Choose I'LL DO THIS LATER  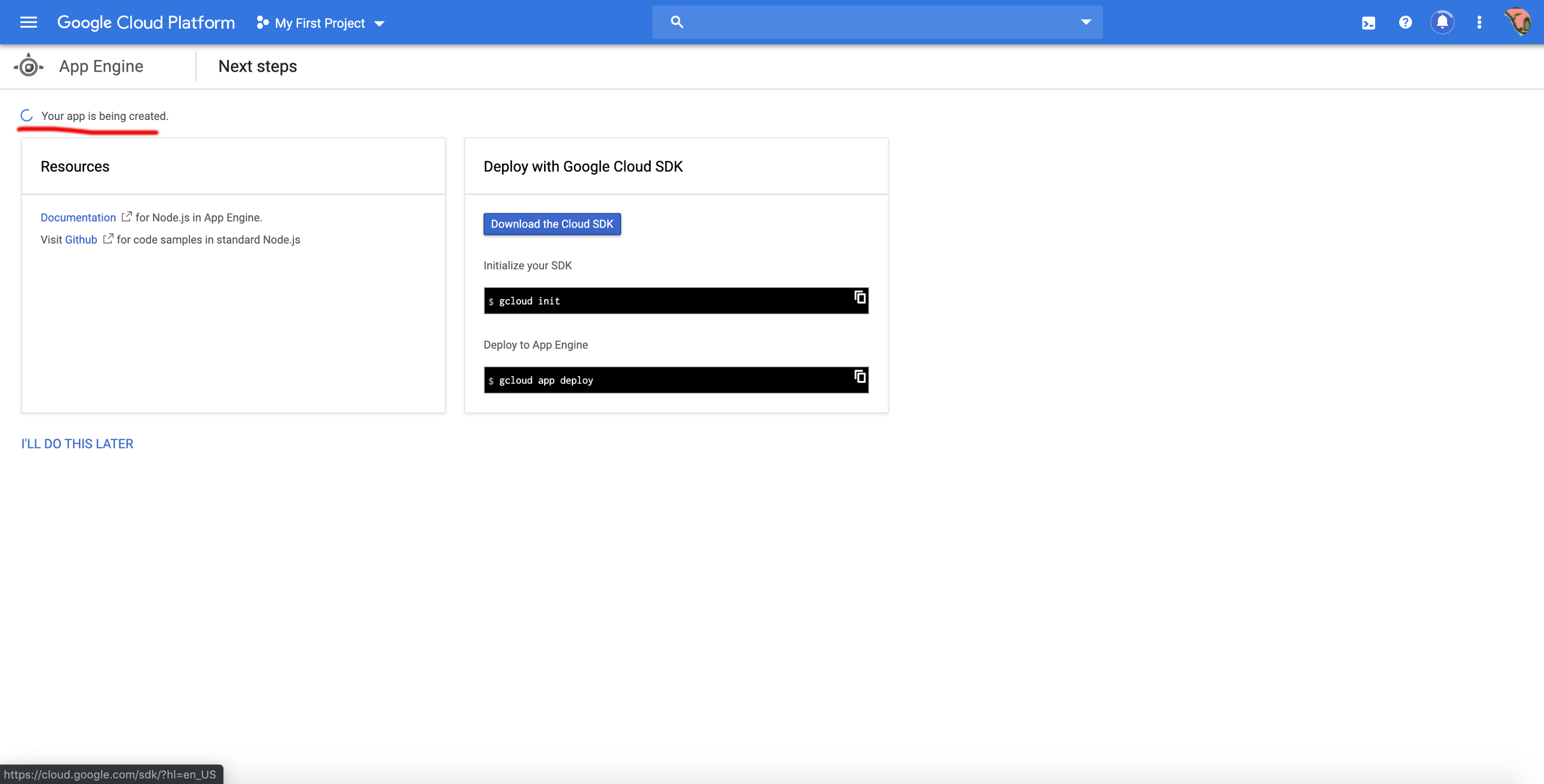(x=77, y=444)
